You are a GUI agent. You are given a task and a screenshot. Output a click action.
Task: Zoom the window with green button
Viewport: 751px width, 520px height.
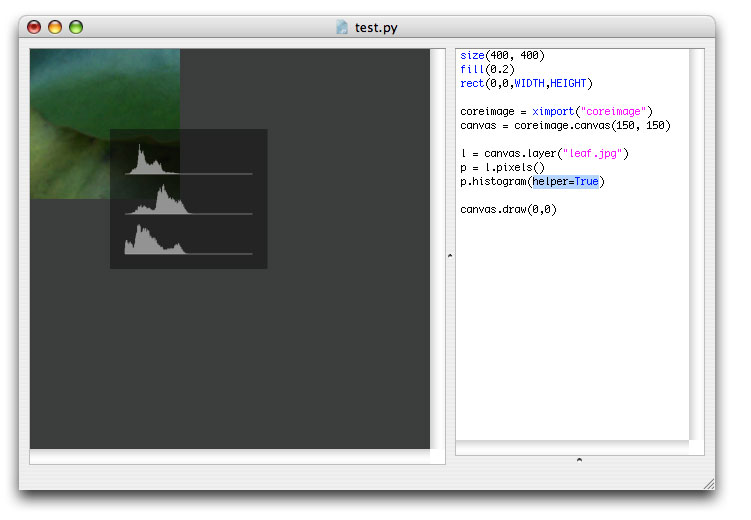(76, 27)
